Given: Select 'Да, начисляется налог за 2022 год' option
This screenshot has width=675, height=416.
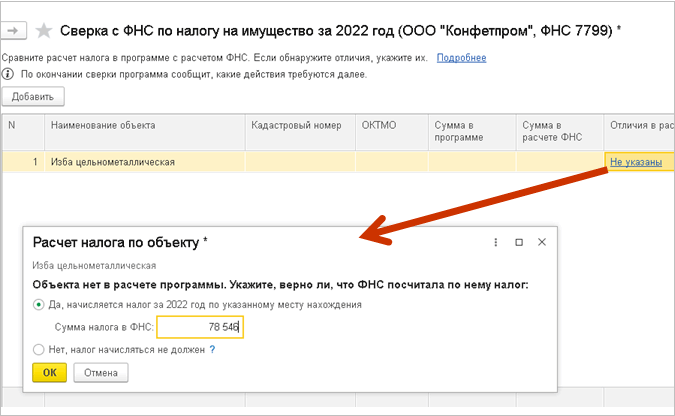Looking at the screenshot, I should (39, 304).
